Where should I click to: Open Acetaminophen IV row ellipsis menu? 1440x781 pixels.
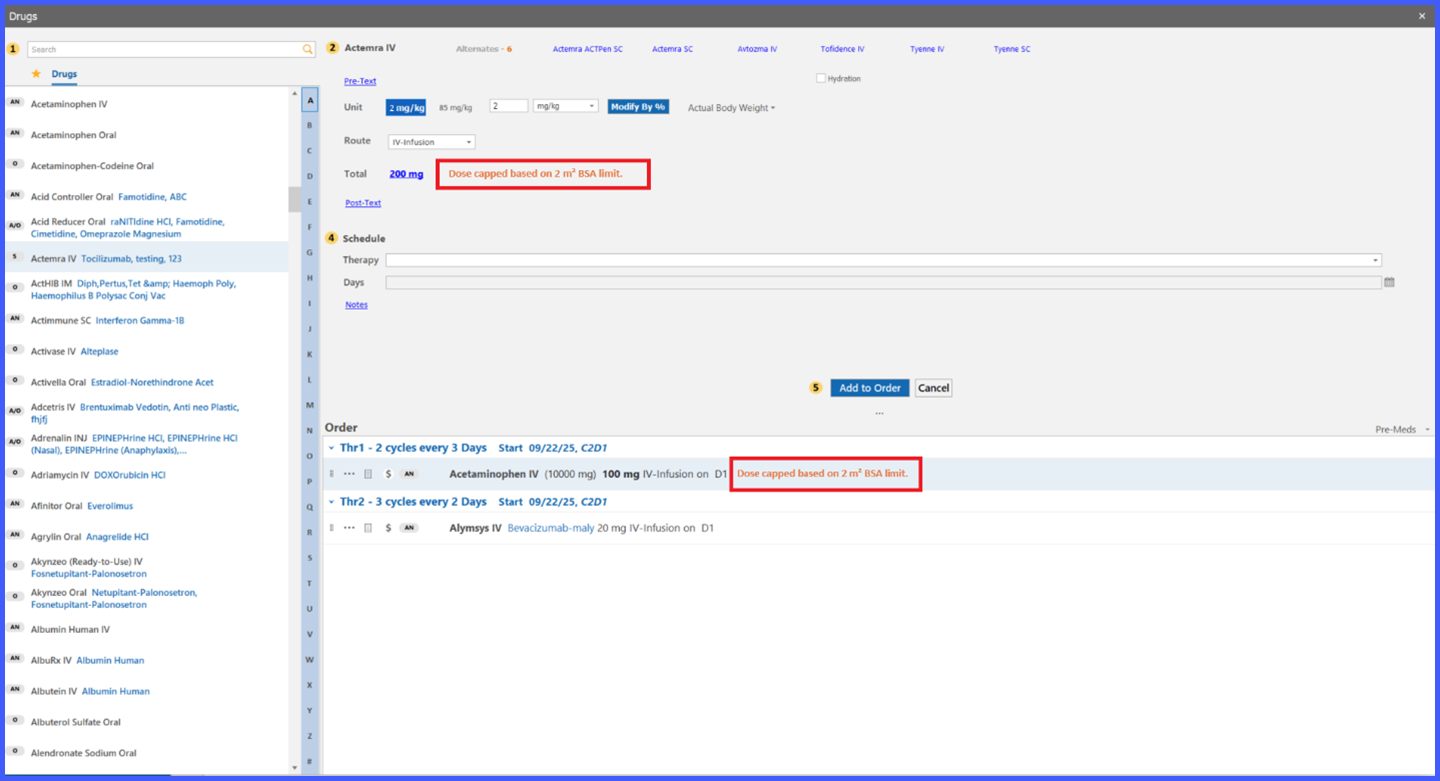(349, 474)
